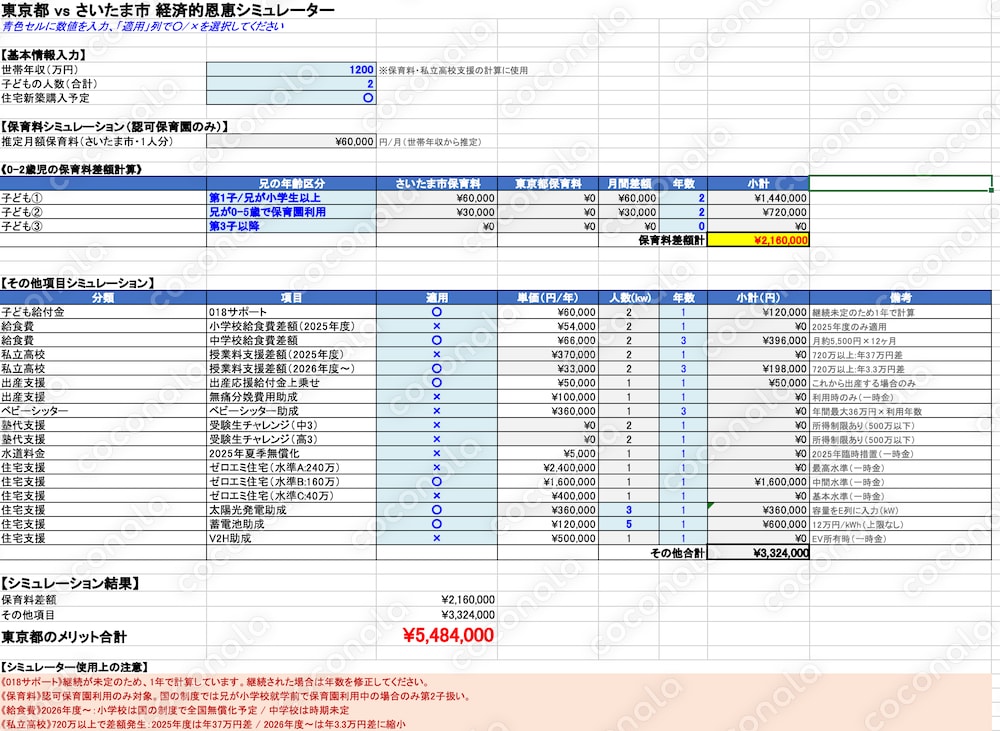
Task: Toggle the 適用 cell for 018サポート
Action: (x=437, y=312)
